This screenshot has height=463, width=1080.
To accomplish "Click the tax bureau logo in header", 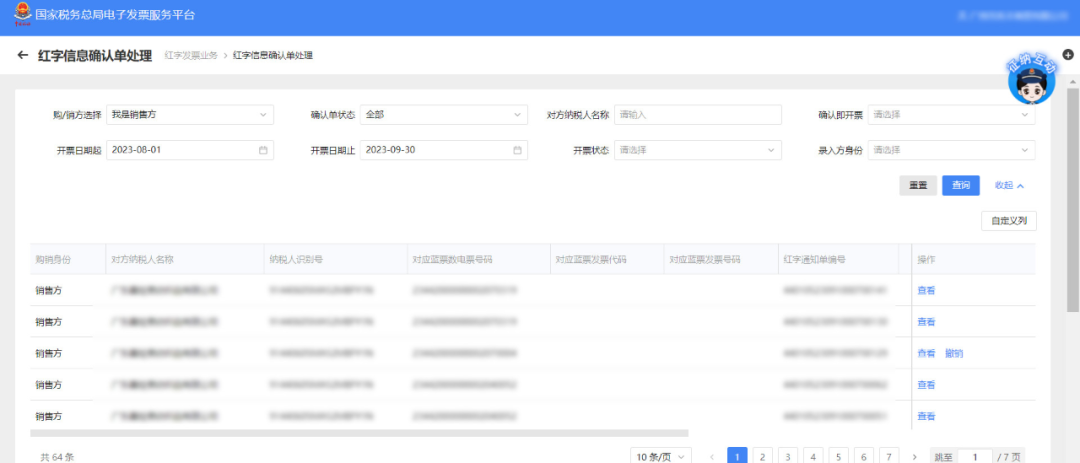I will [22, 15].
